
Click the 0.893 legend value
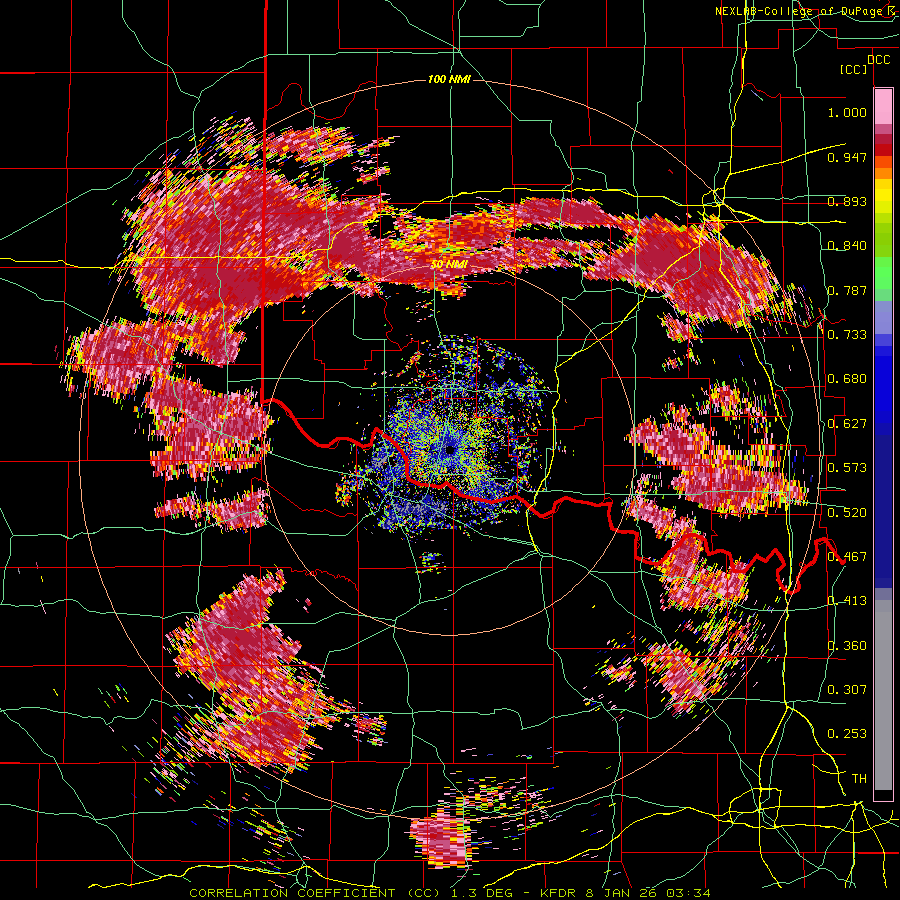click(x=847, y=201)
